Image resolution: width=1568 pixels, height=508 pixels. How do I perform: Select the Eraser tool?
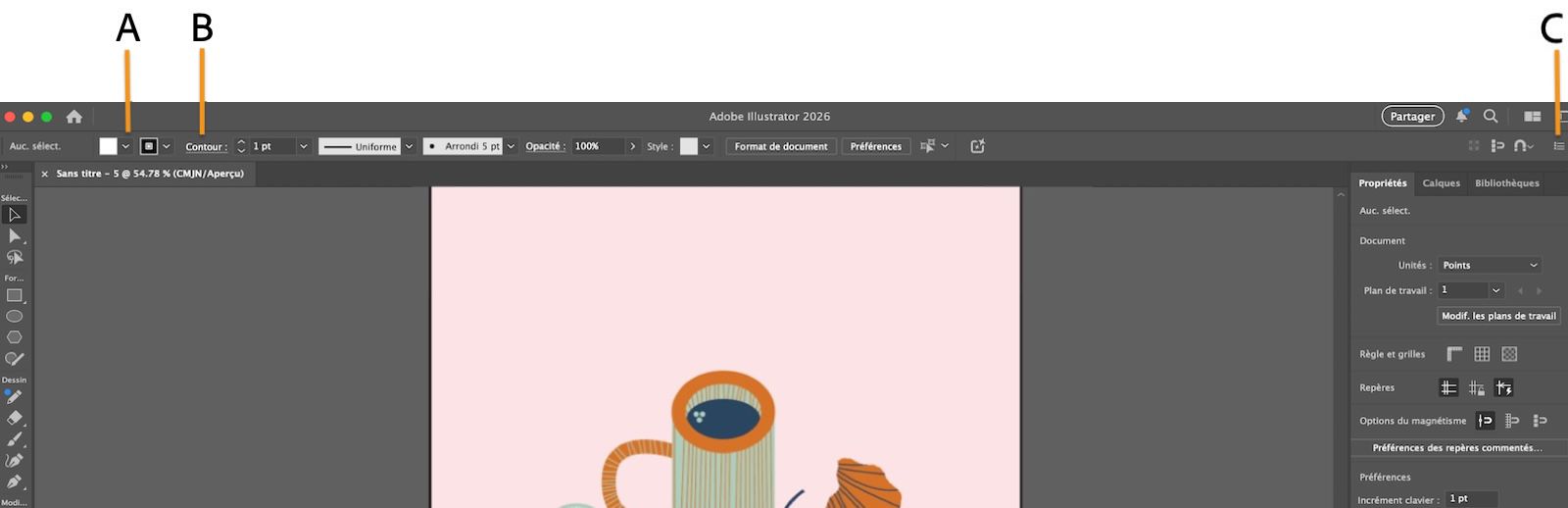(x=14, y=419)
